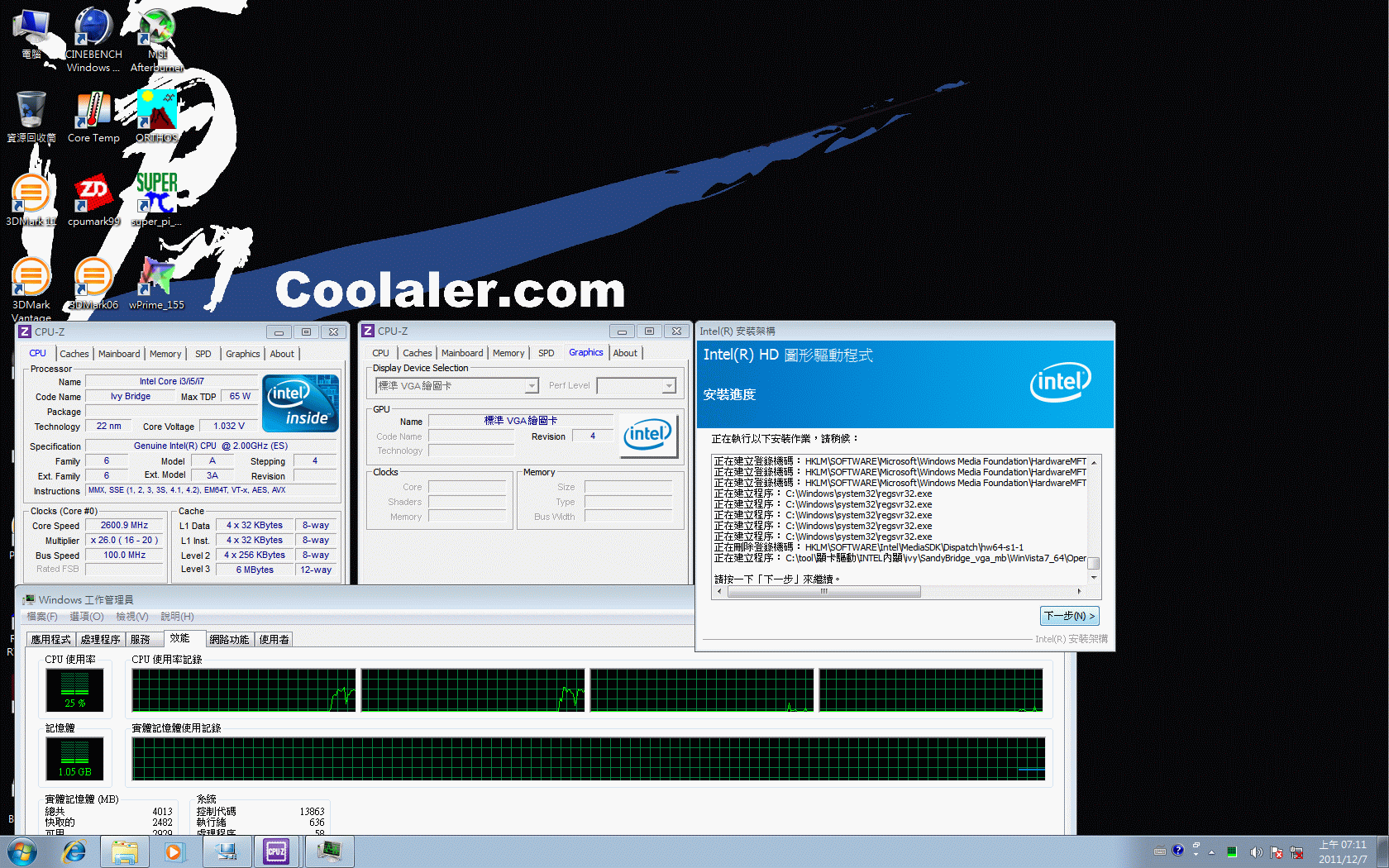Open Windows Media Player taskbar icon

(x=174, y=851)
